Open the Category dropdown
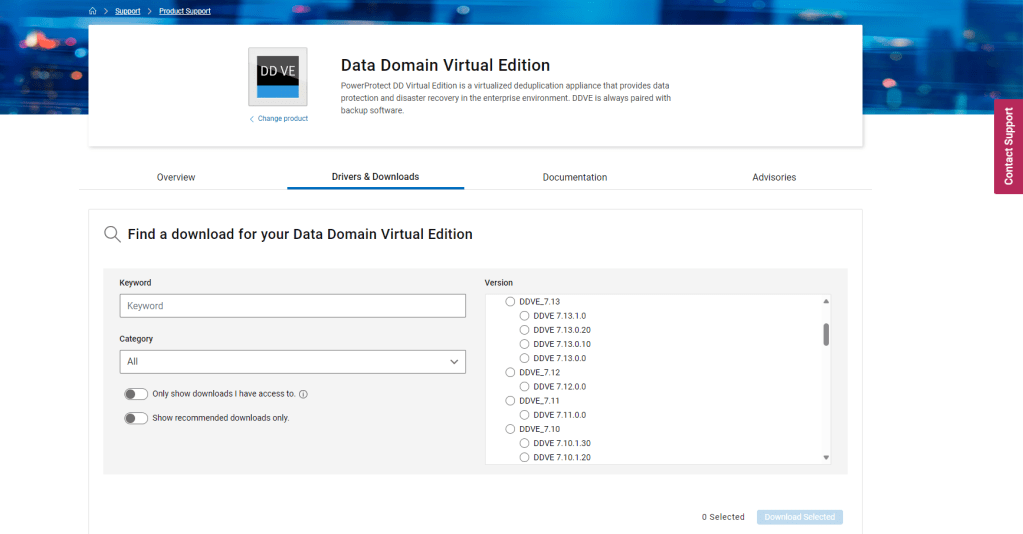 pos(292,361)
